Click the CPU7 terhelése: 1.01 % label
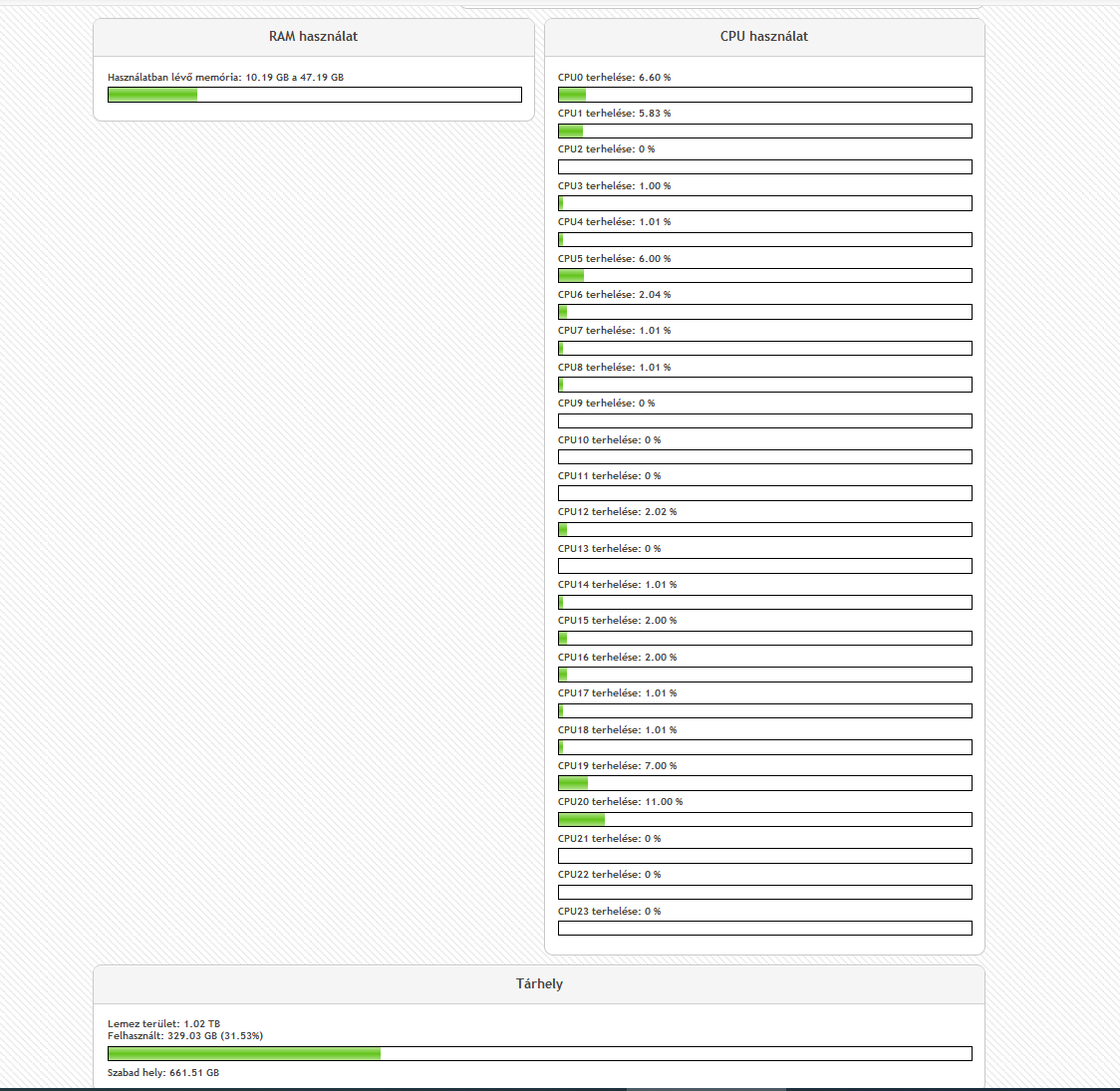Viewport: 1120px width, 1091px height. click(614, 331)
